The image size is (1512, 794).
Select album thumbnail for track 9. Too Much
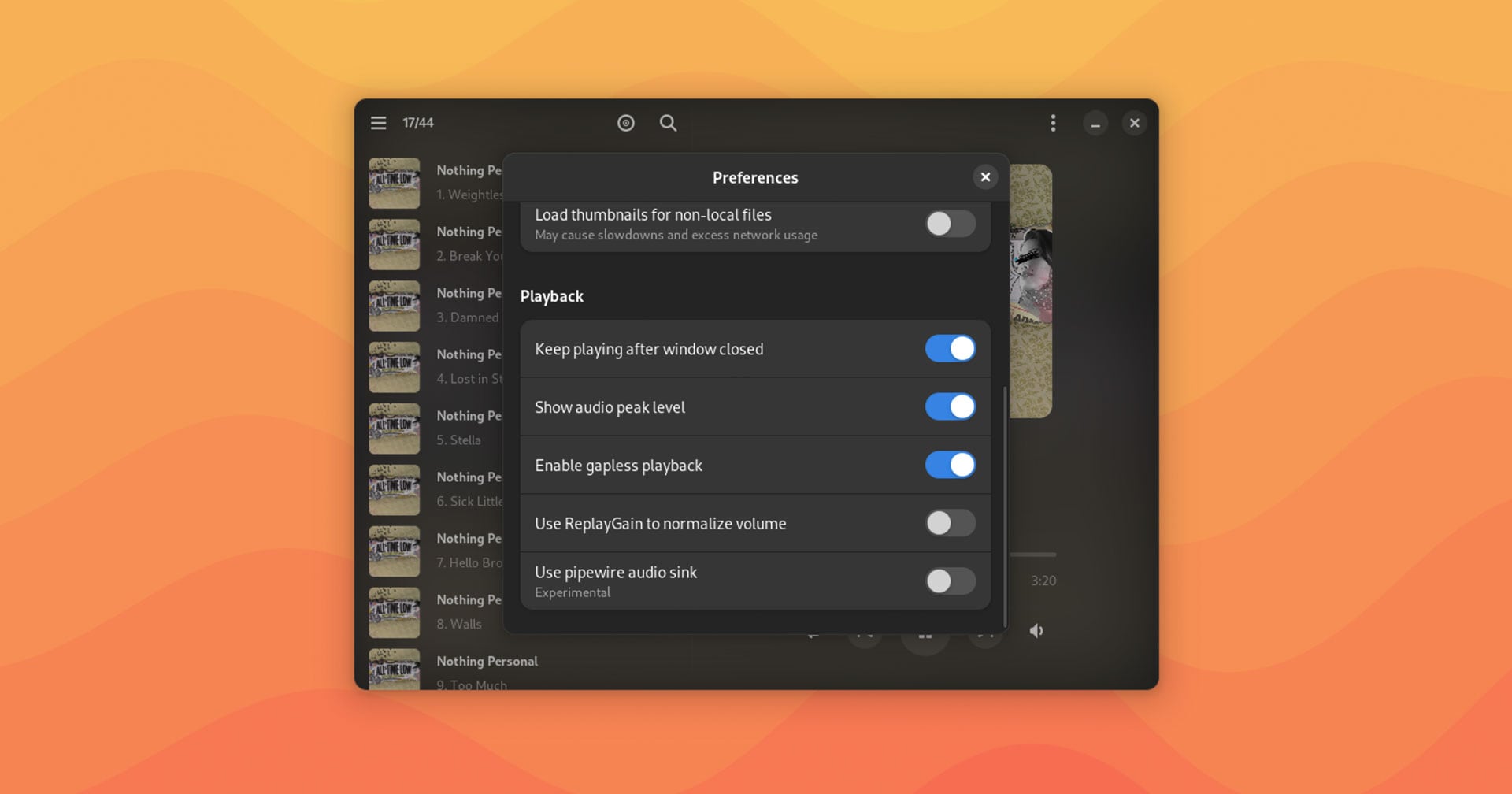tap(395, 670)
